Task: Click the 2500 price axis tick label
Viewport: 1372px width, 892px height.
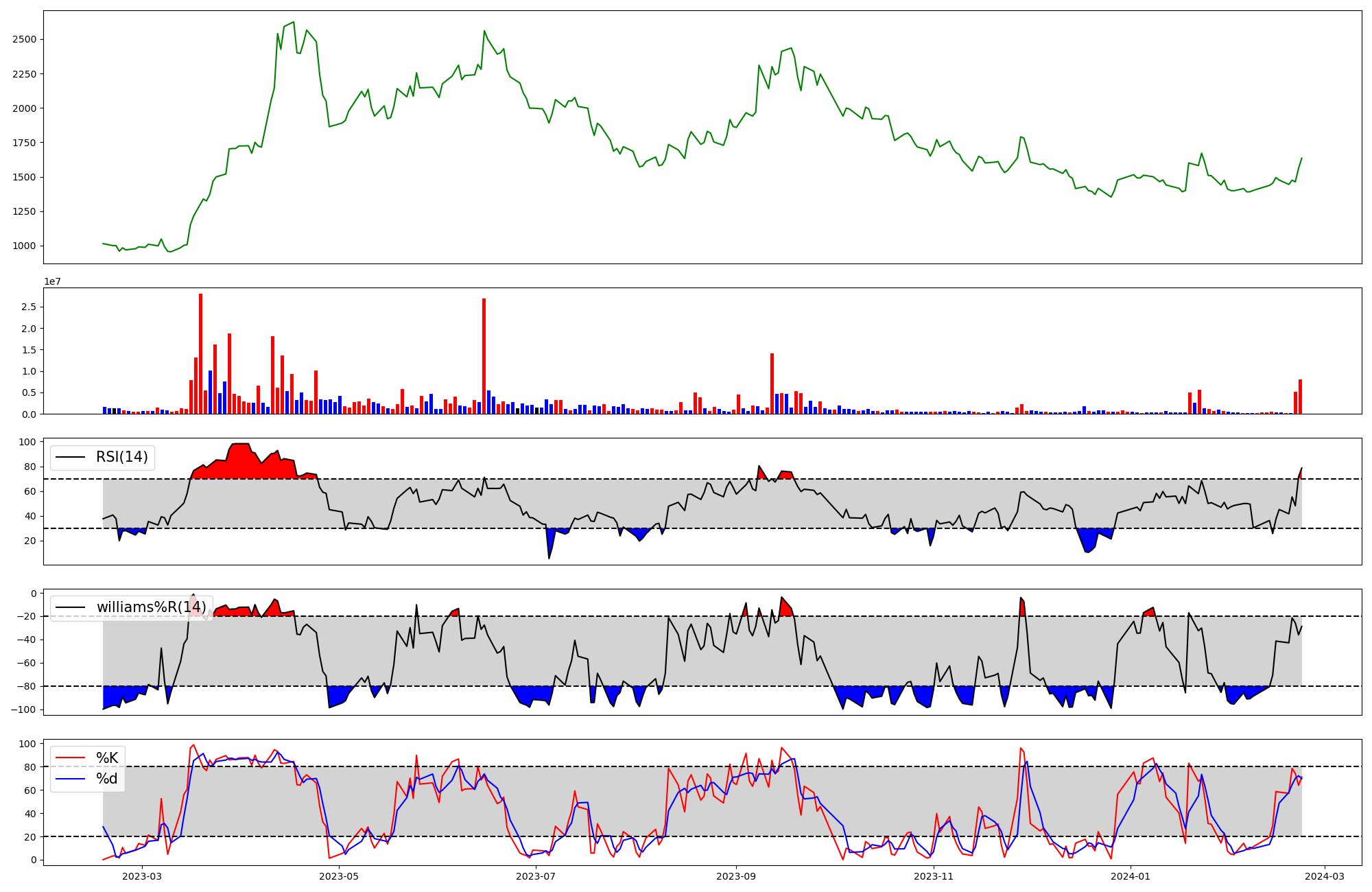Action: point(24,39)
